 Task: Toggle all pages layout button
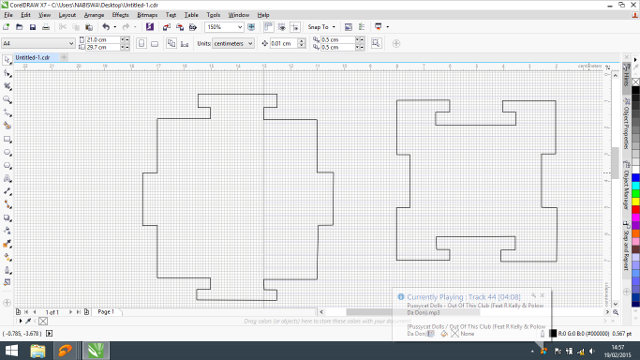coord(171,43)
